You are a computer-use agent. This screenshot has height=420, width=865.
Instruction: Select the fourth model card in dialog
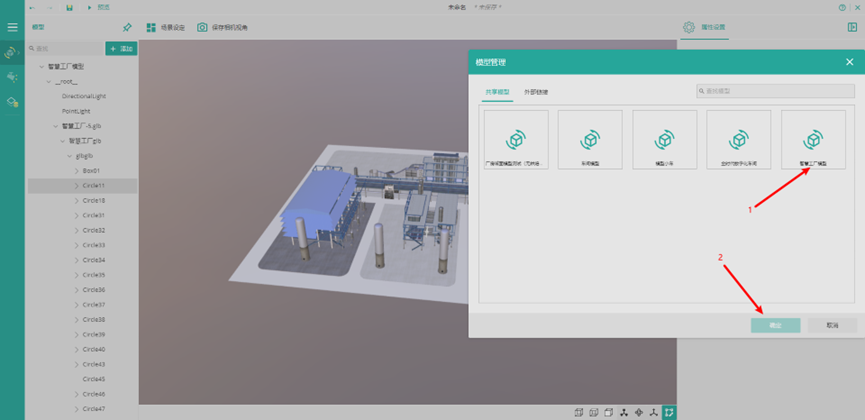pos(739,140)
